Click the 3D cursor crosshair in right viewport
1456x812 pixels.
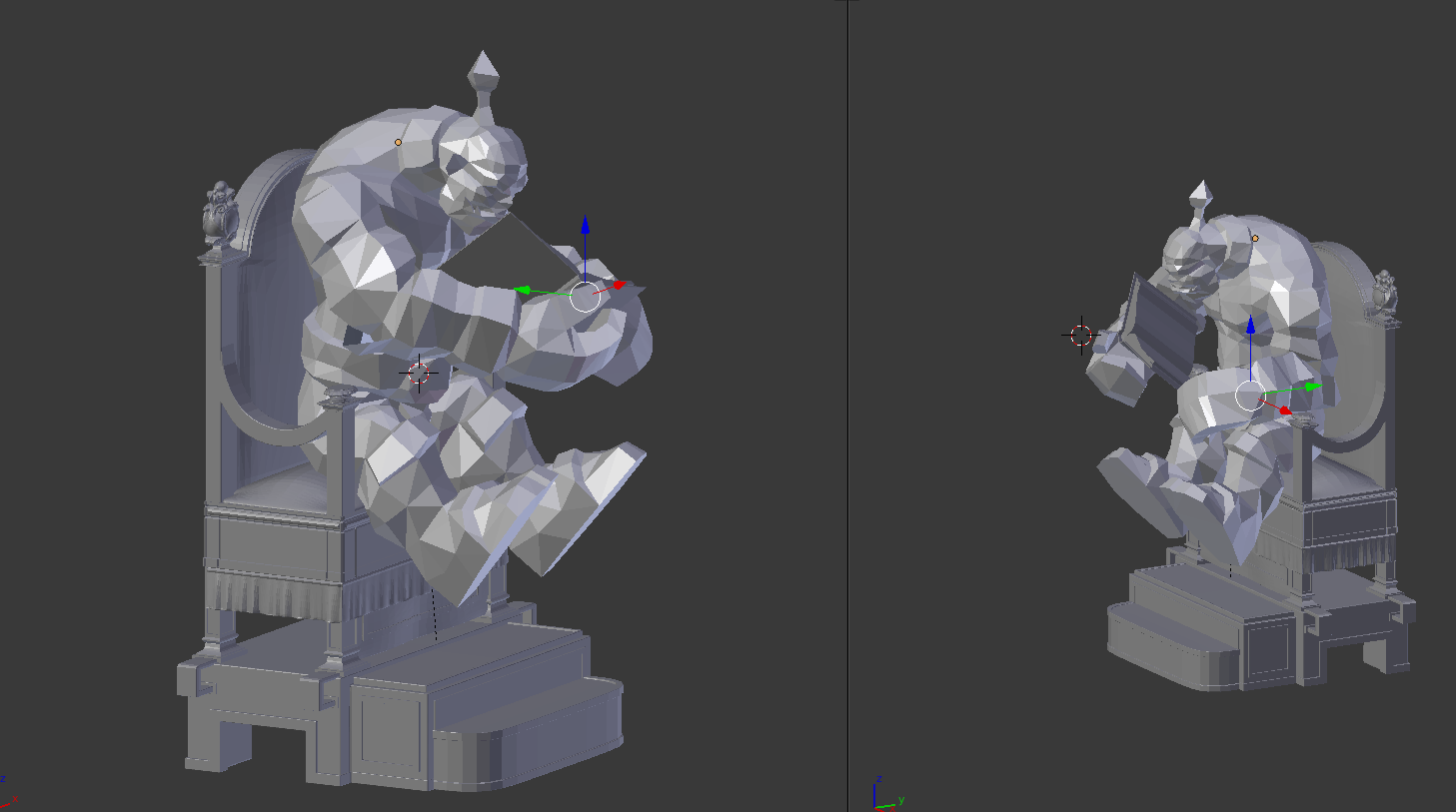point(1081,336)
